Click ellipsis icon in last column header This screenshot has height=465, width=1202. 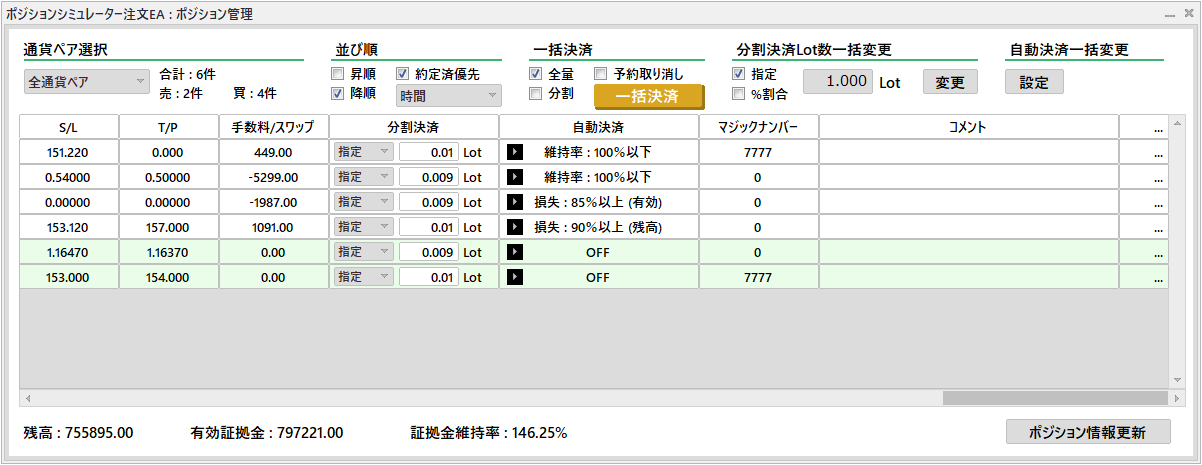(x=1158, y=128)
